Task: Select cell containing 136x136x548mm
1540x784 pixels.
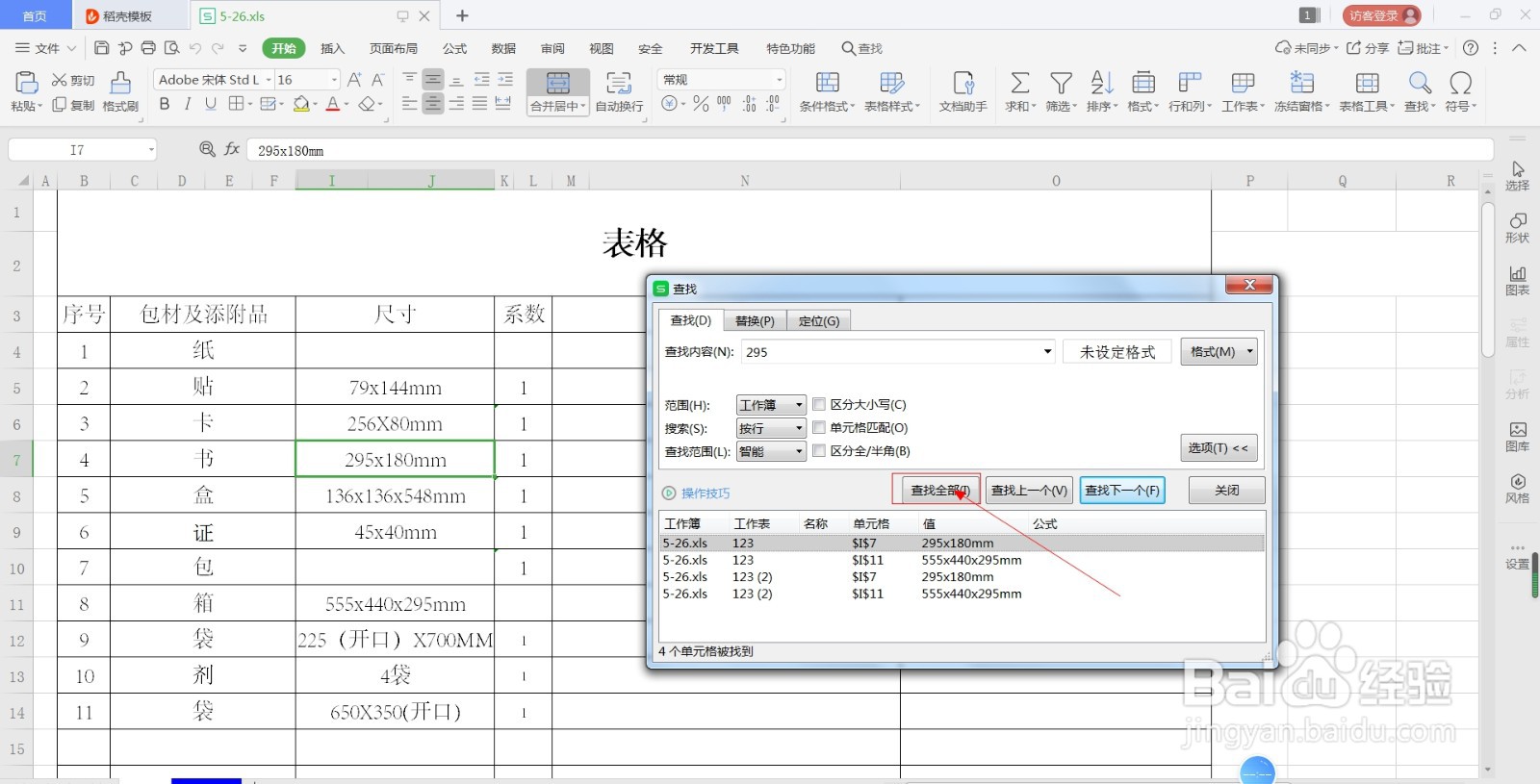Action: (x=395, y=496)
